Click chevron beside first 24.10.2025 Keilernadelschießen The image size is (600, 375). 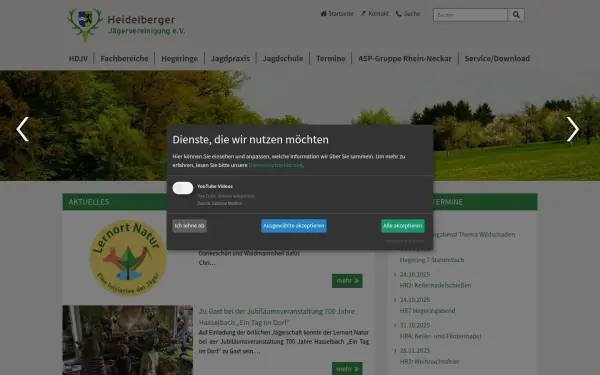point(395,274)
